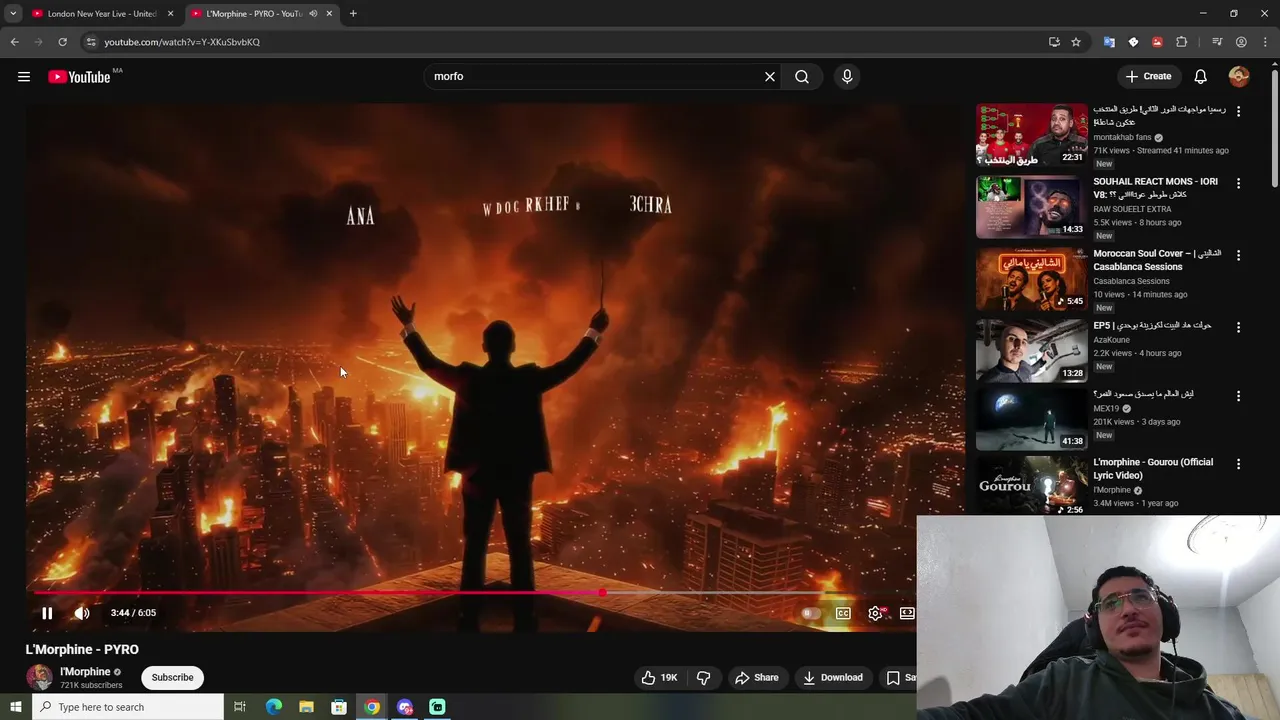Mute the video volume speaker

pos(82,613)
